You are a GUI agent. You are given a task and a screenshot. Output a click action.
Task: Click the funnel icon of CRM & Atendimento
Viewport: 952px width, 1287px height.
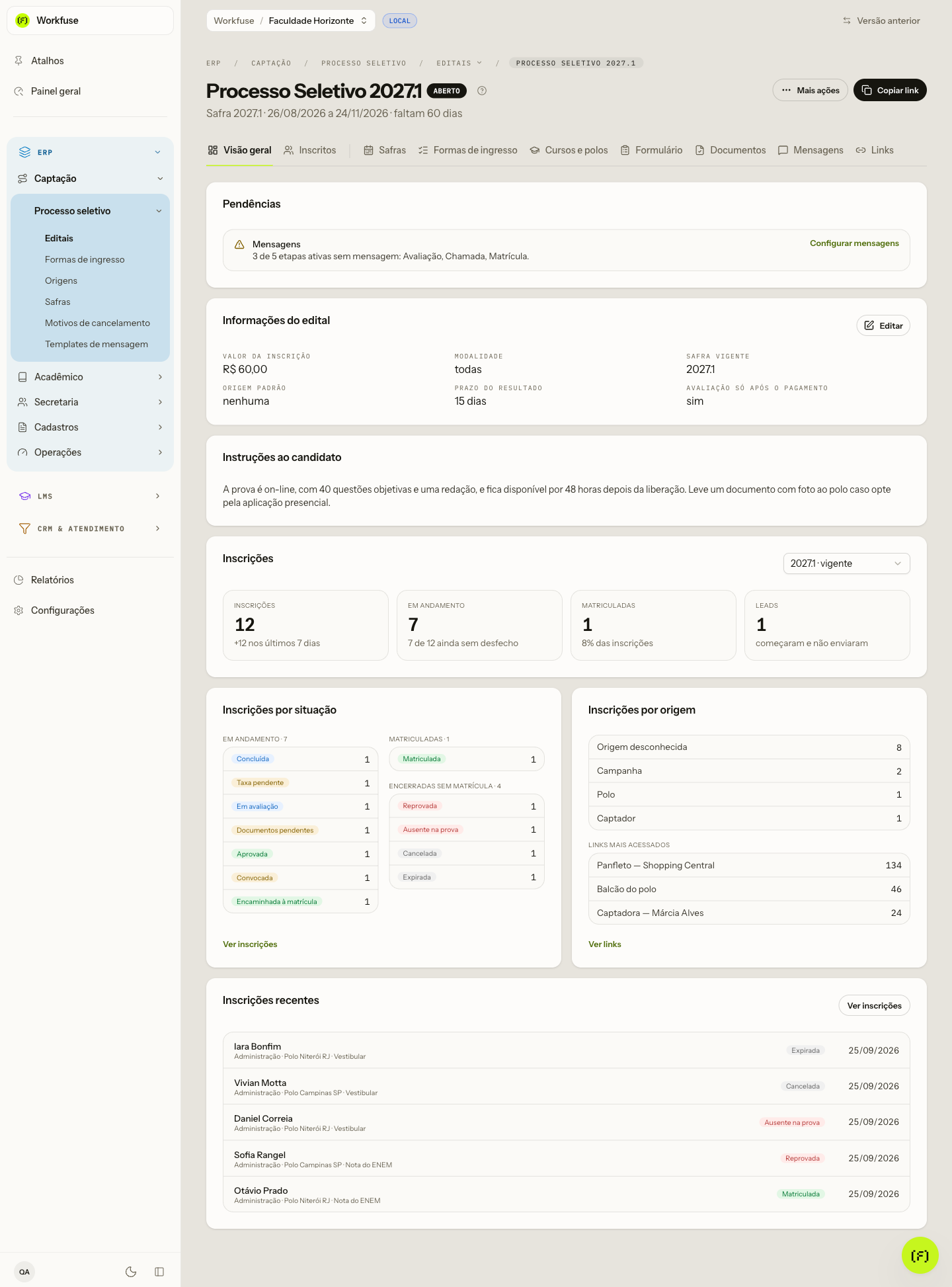pyautogui.click(x=24, y=528)
